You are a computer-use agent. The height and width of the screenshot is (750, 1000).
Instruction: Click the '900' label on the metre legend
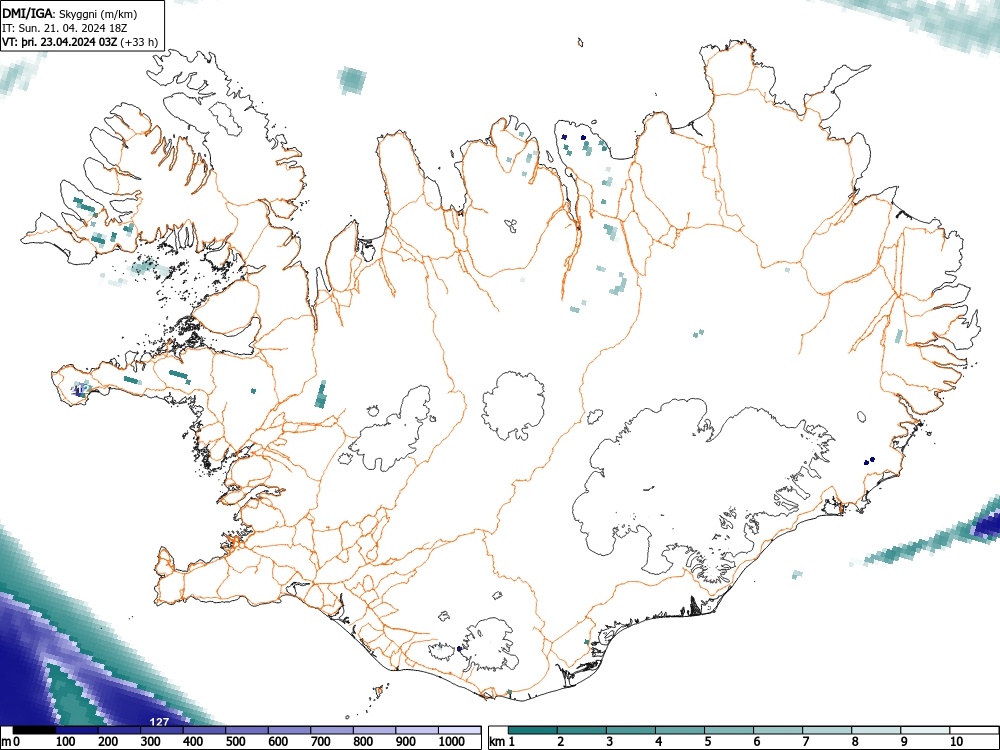pos(406,742)
